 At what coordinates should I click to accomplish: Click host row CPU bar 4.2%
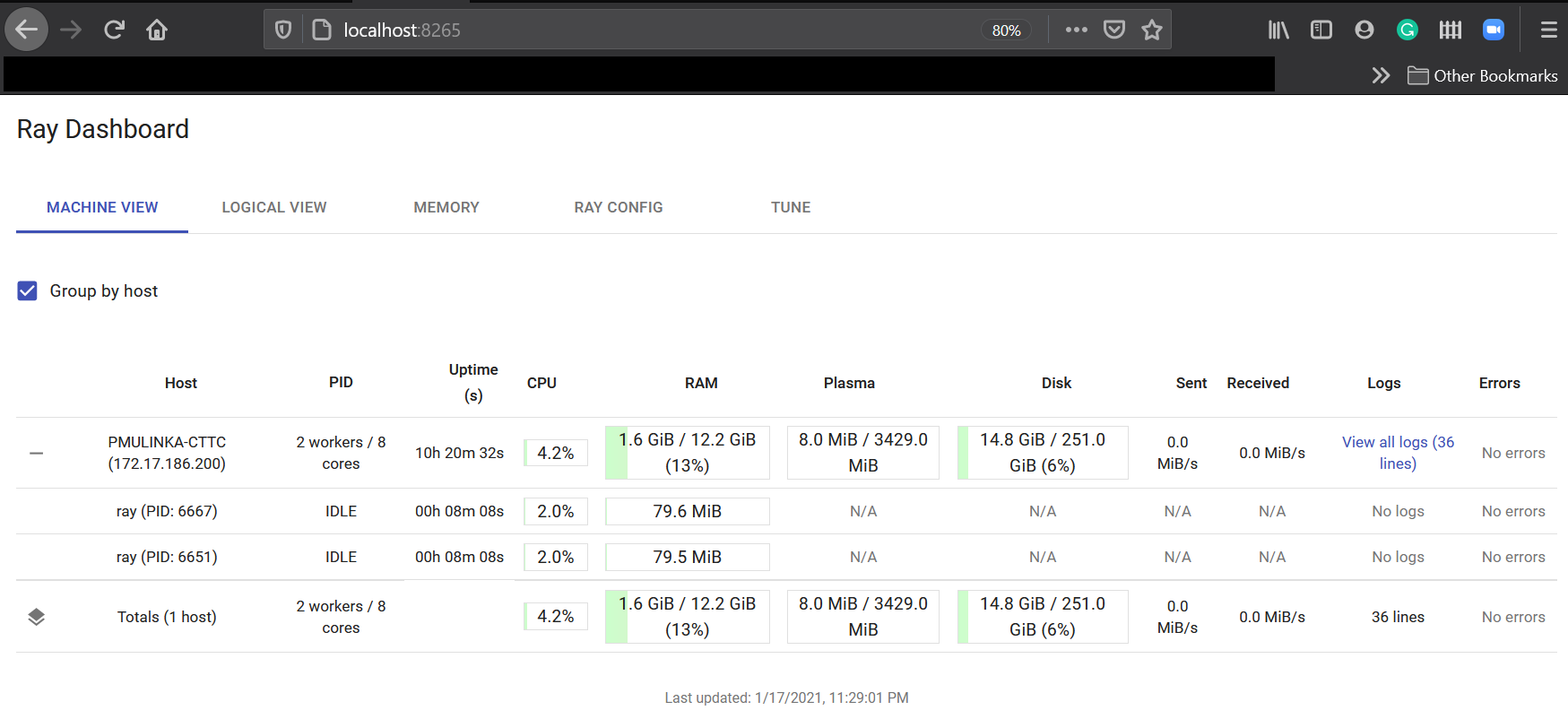click(x=556, y=453)
